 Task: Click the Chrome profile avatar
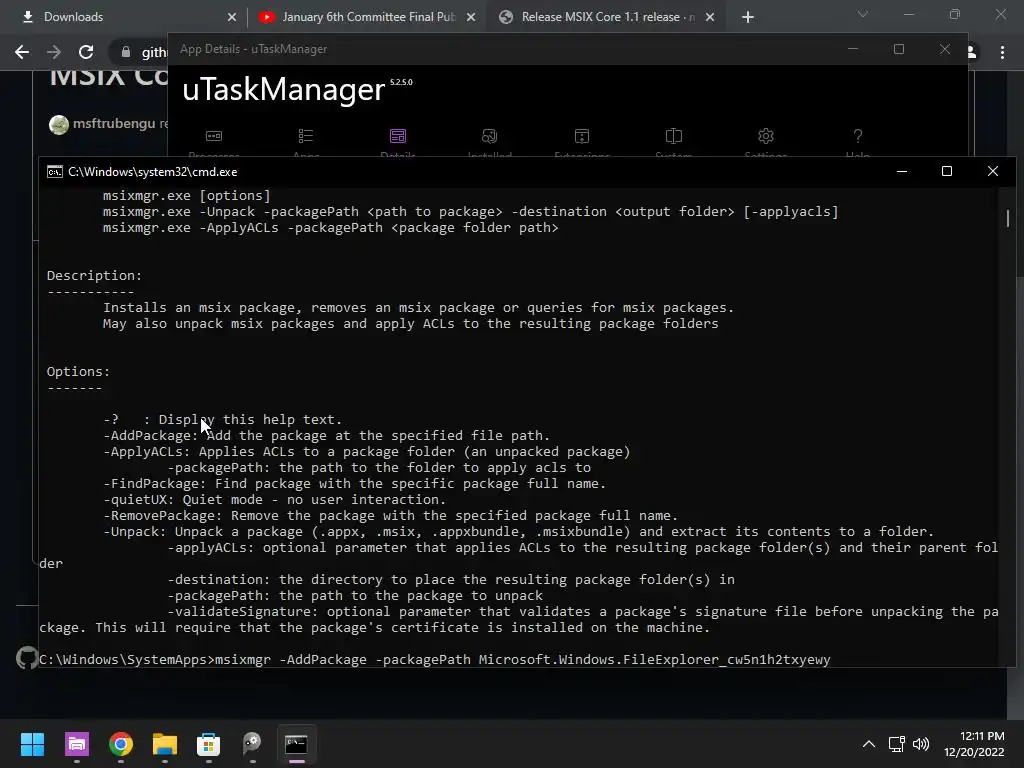[x=972, y=52]
